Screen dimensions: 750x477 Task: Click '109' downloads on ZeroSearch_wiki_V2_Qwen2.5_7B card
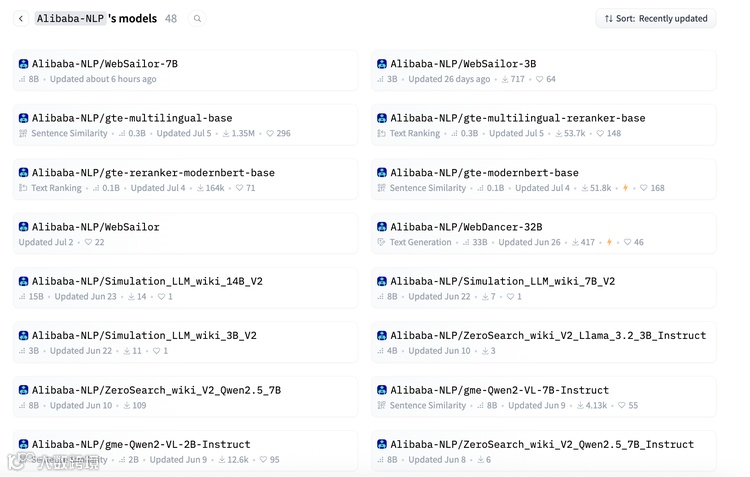[x=139, y=405]
